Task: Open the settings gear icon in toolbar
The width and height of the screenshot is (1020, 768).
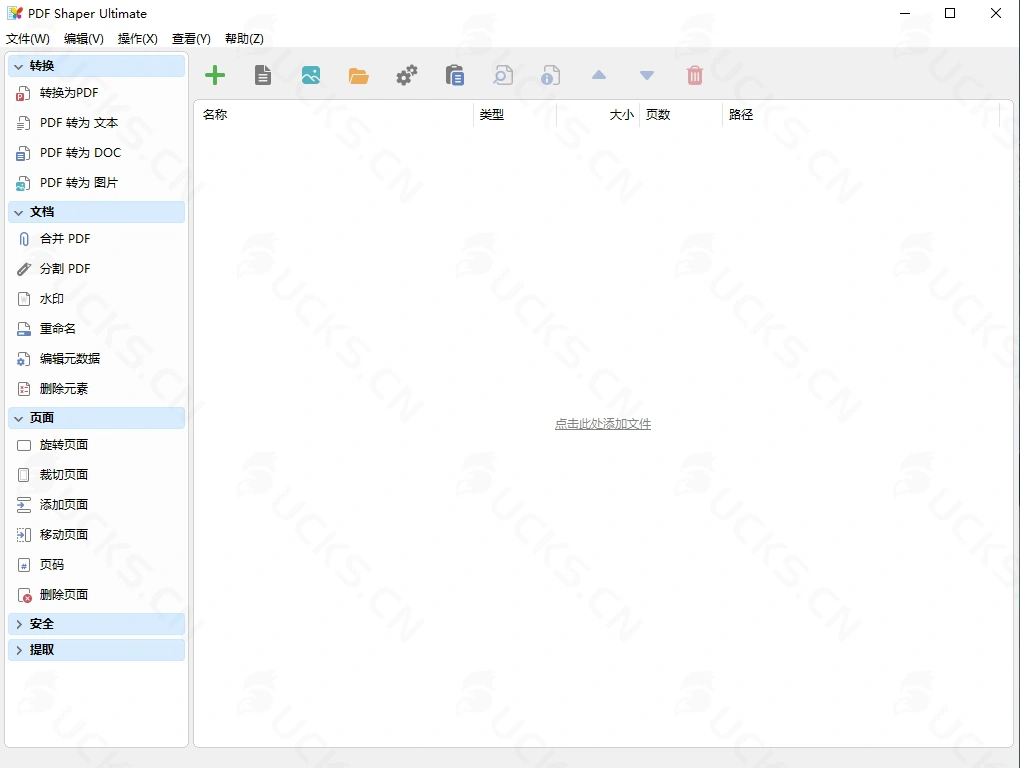Action: 406,74
